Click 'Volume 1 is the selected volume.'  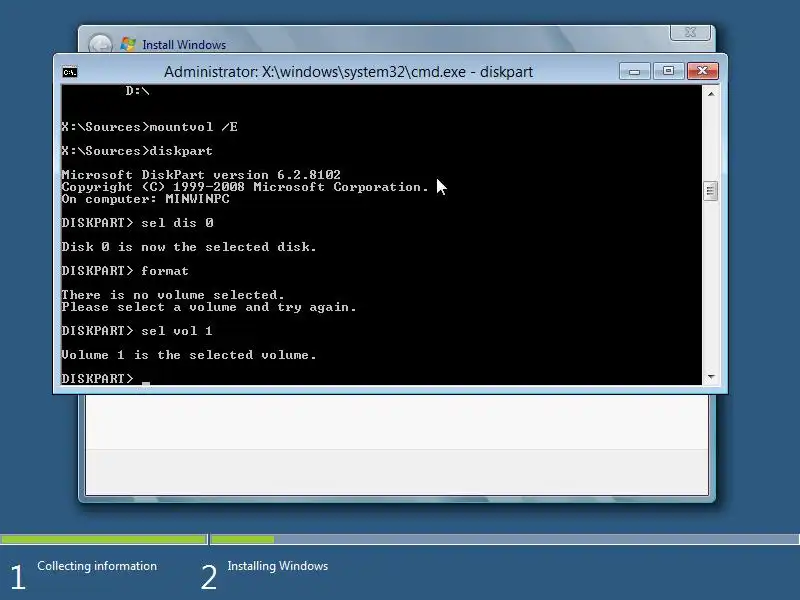pos(189,355)
